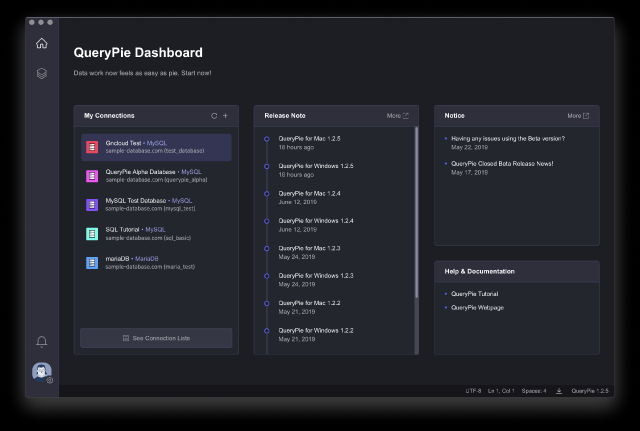Open QueryPie for Mac 1.2.3 release note
This screenshot has width=640, height=431.
pos(309,248)
